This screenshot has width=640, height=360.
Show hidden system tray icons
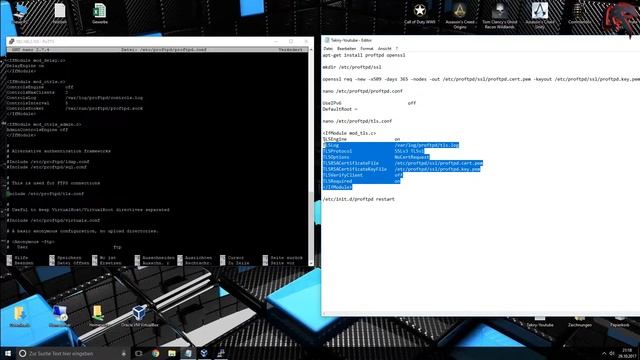click(x=604, y=353)
